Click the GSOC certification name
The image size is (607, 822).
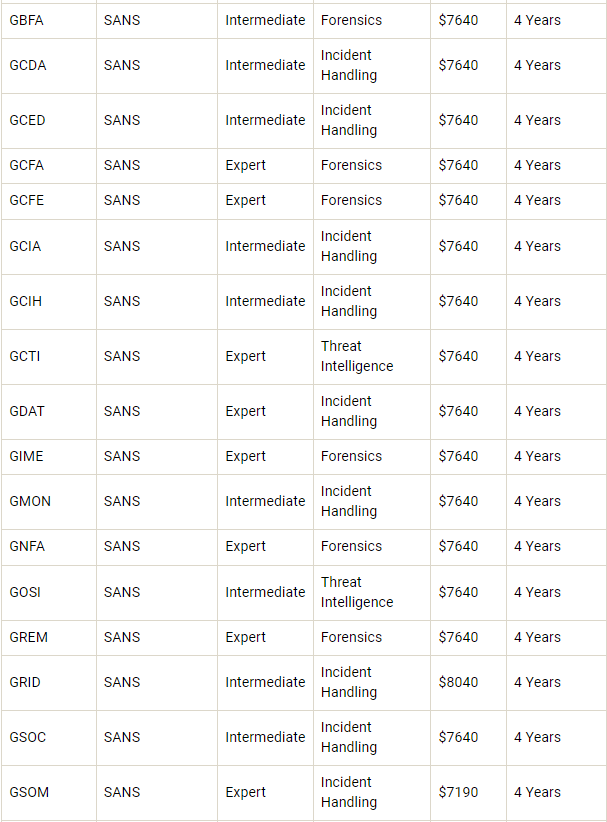click(28, 737)
